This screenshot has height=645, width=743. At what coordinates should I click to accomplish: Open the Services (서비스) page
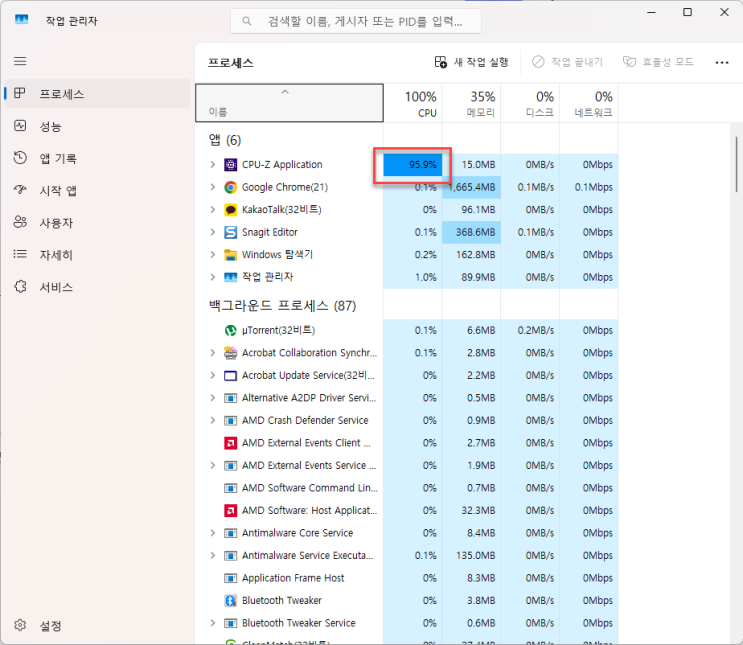click(x=97, y=287)
